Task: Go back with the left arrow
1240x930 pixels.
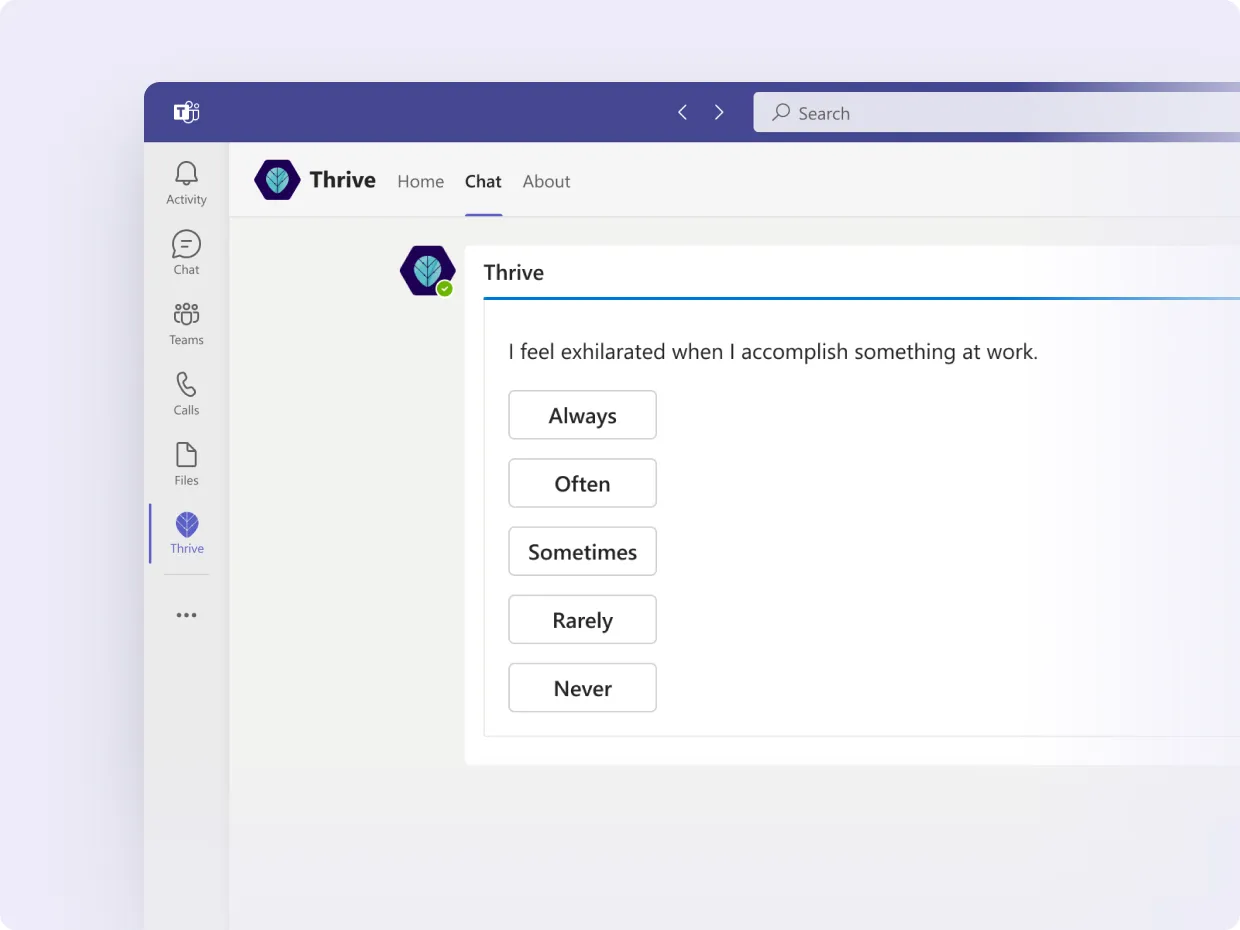Action: click(x=682, y=112)
